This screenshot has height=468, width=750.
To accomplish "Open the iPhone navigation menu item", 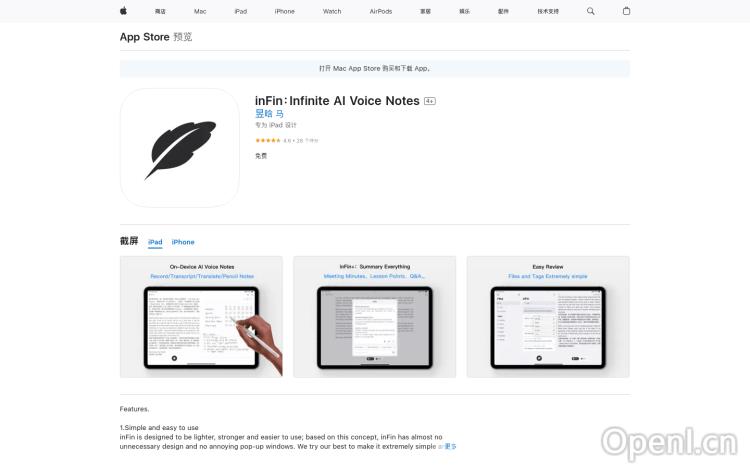I will [285, 11].
